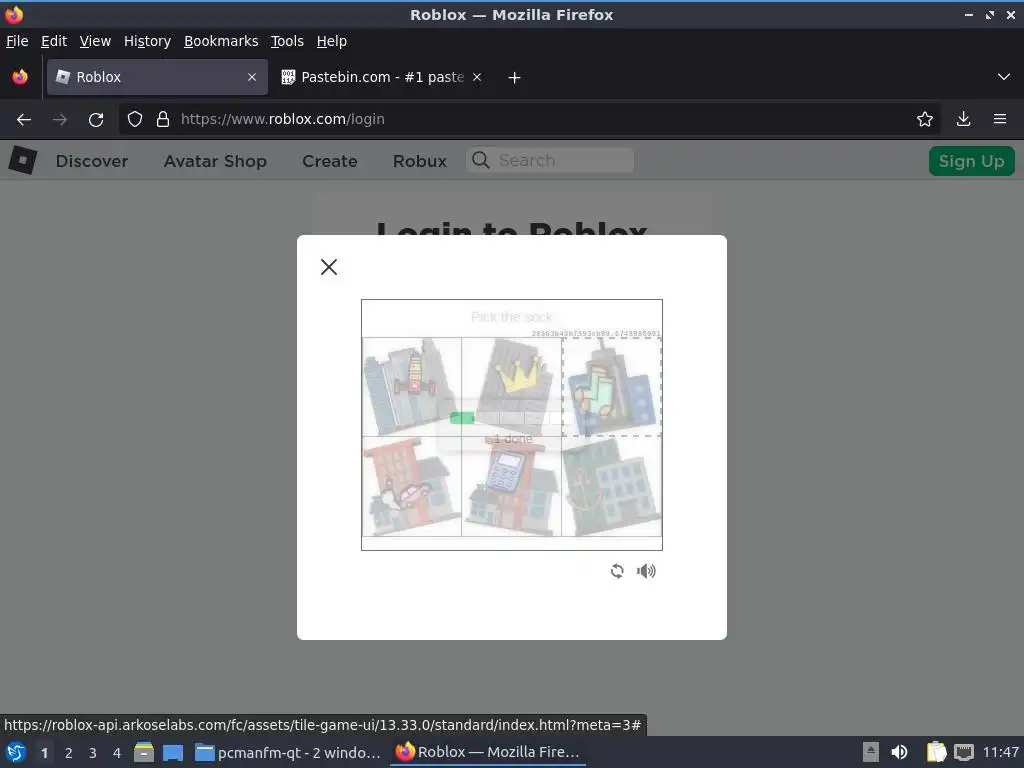The width and height of the screenshot is (1024, 768).
Task: Open the clipboard manager tray icon
Action: (x=935, y=752)
